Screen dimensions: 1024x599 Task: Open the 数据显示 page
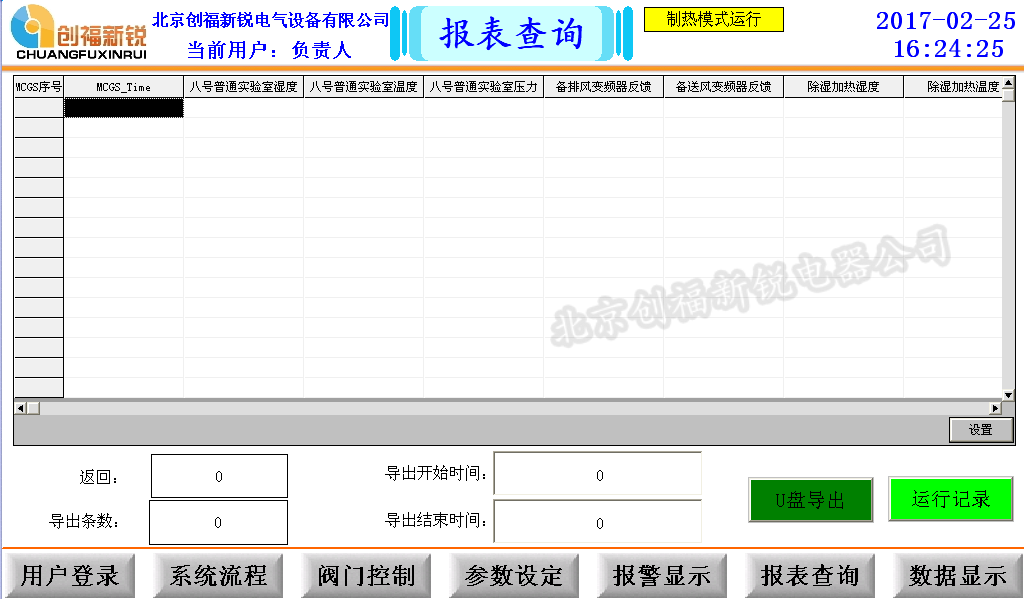[x=957, y=575]
